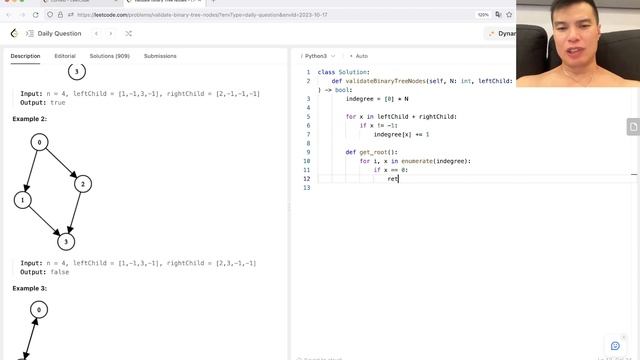Go to previous question arrow
The image size is (640, 360).
tap(96, 33)
